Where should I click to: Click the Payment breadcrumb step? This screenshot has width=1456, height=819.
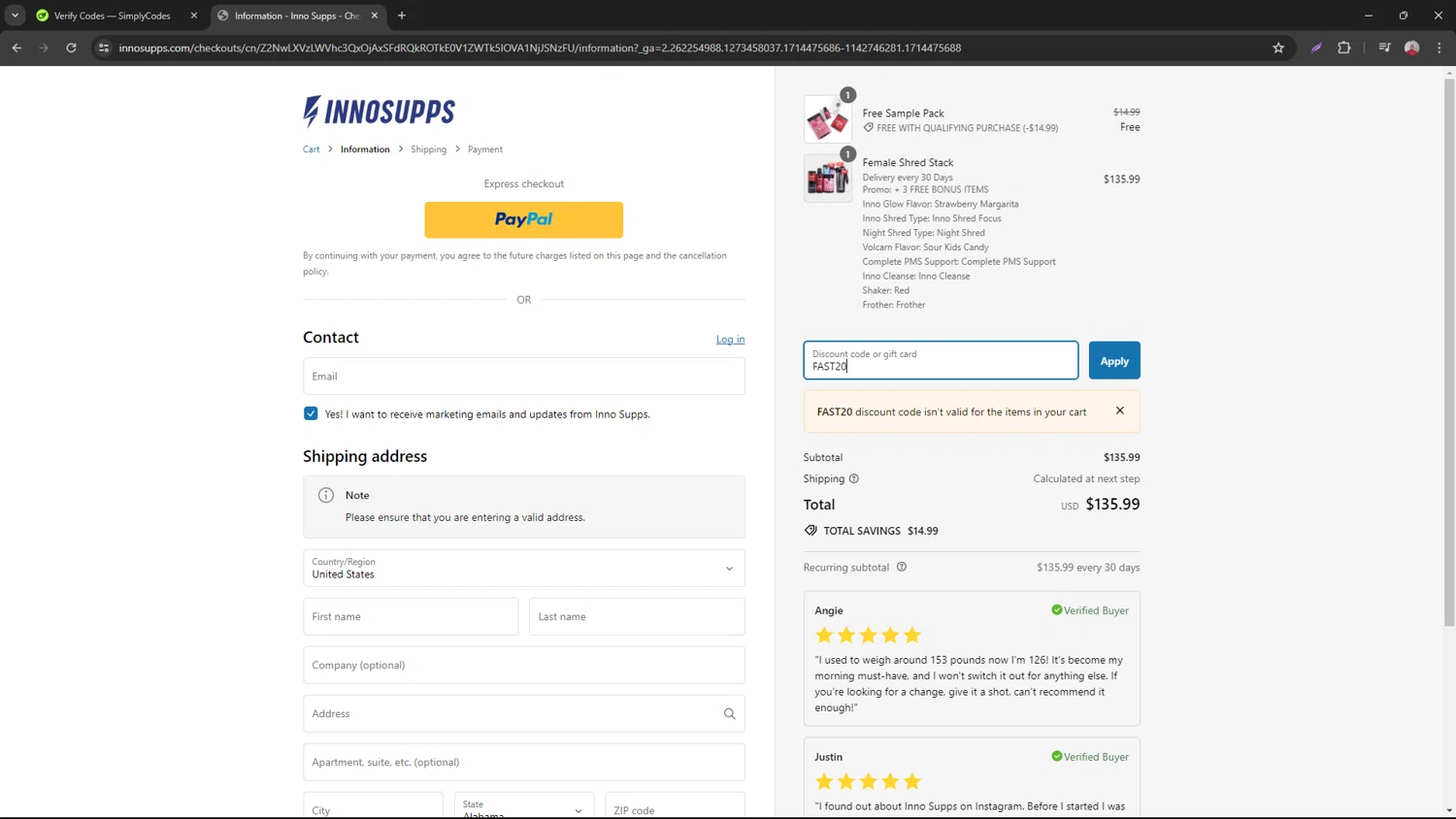point(485,149)
